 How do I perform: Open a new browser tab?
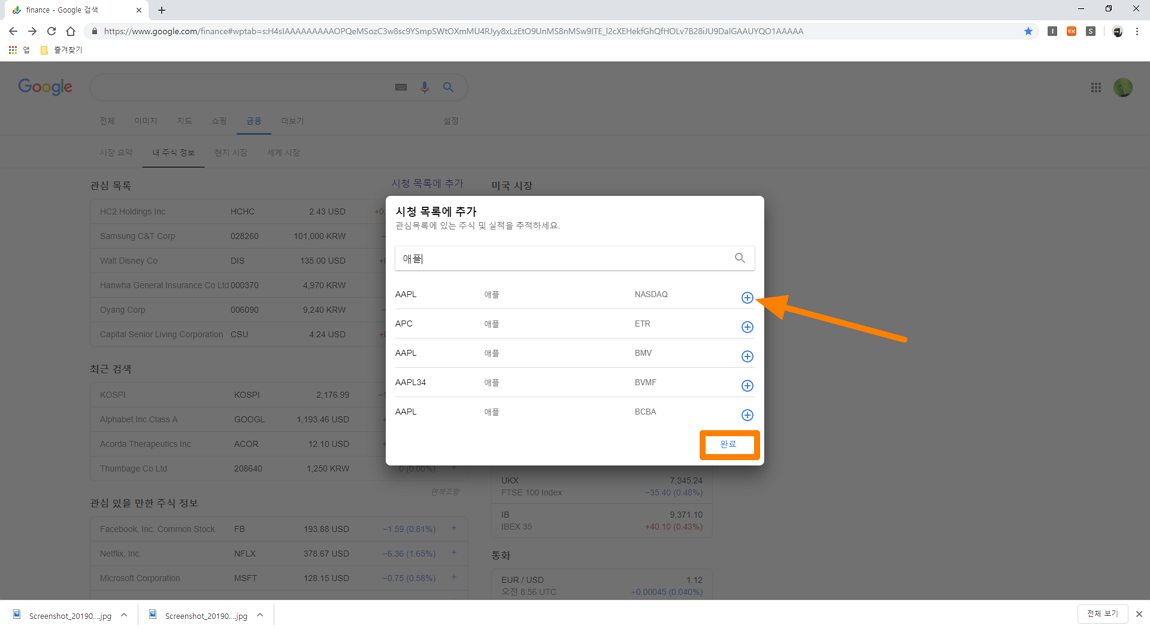click(x=161, y=10)
